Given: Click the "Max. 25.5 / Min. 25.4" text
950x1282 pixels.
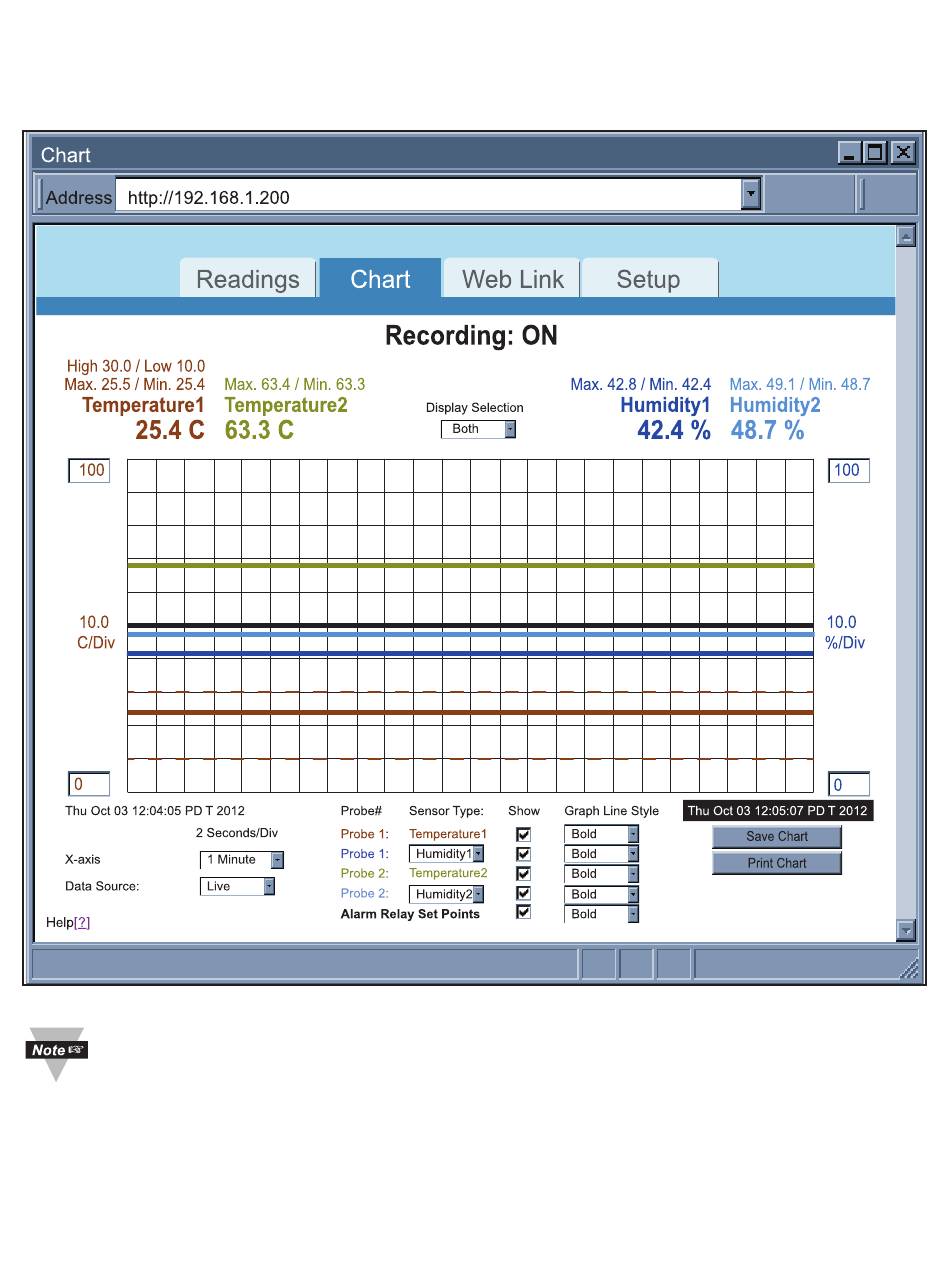Looking at the screenshot, I should tap(135, 385).
